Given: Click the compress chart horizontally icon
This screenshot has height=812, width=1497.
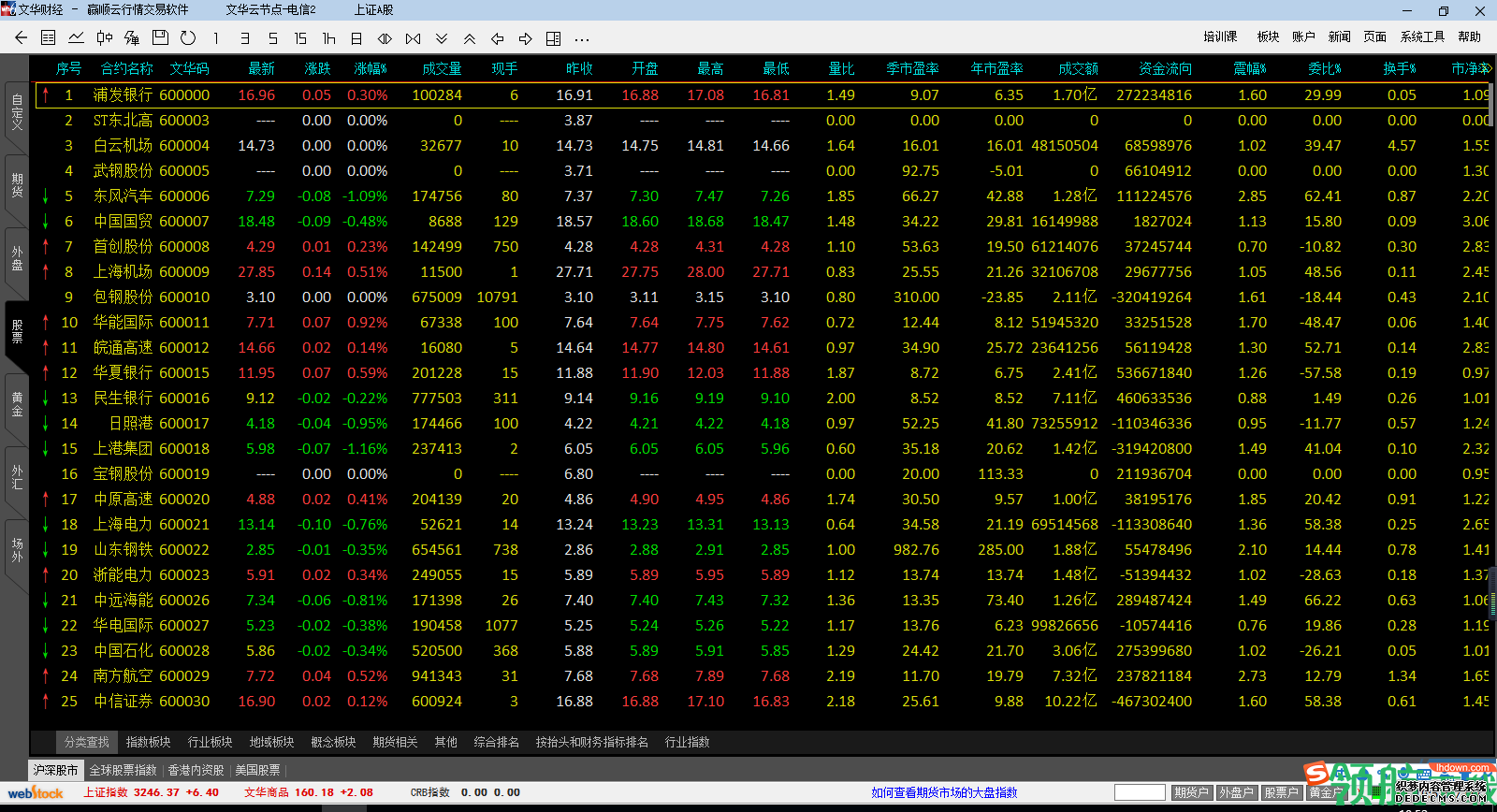Looking at the screenshot, I should (x=413, y=38).
